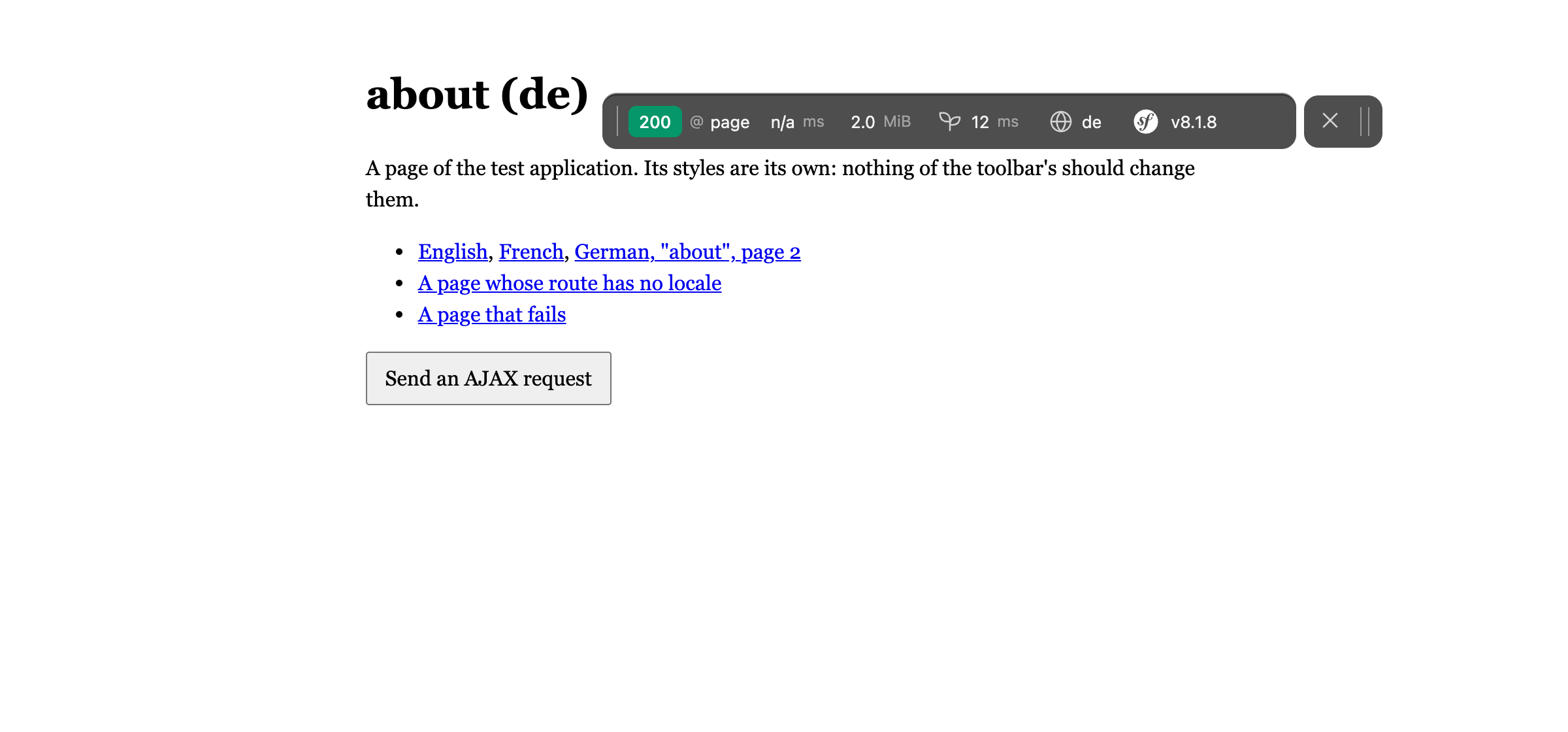Viewport: 1568px width, 732px height.
Task: Click the Symfony logo icon
Action: (x=1145, y=122)
